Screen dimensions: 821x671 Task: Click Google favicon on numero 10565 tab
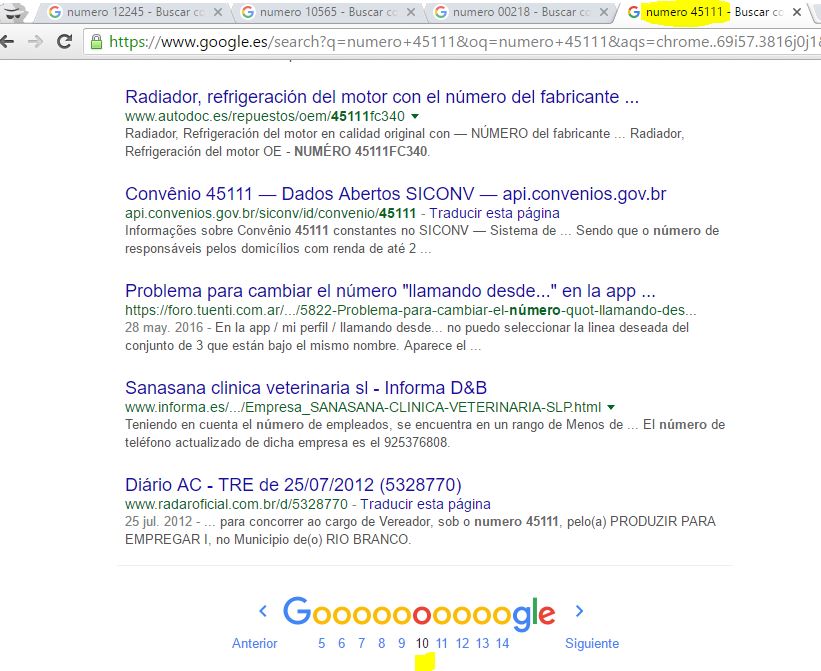[x=247, y=12]
